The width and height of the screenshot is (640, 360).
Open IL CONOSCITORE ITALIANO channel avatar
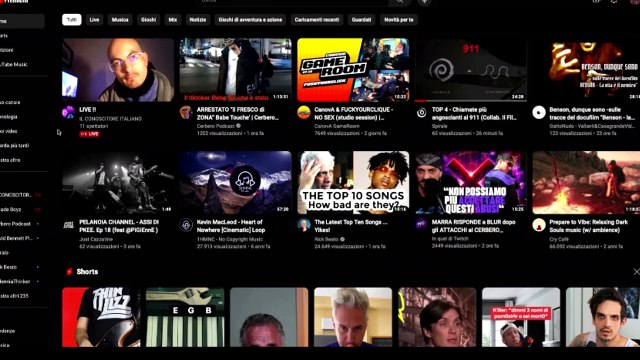(69, 112)
